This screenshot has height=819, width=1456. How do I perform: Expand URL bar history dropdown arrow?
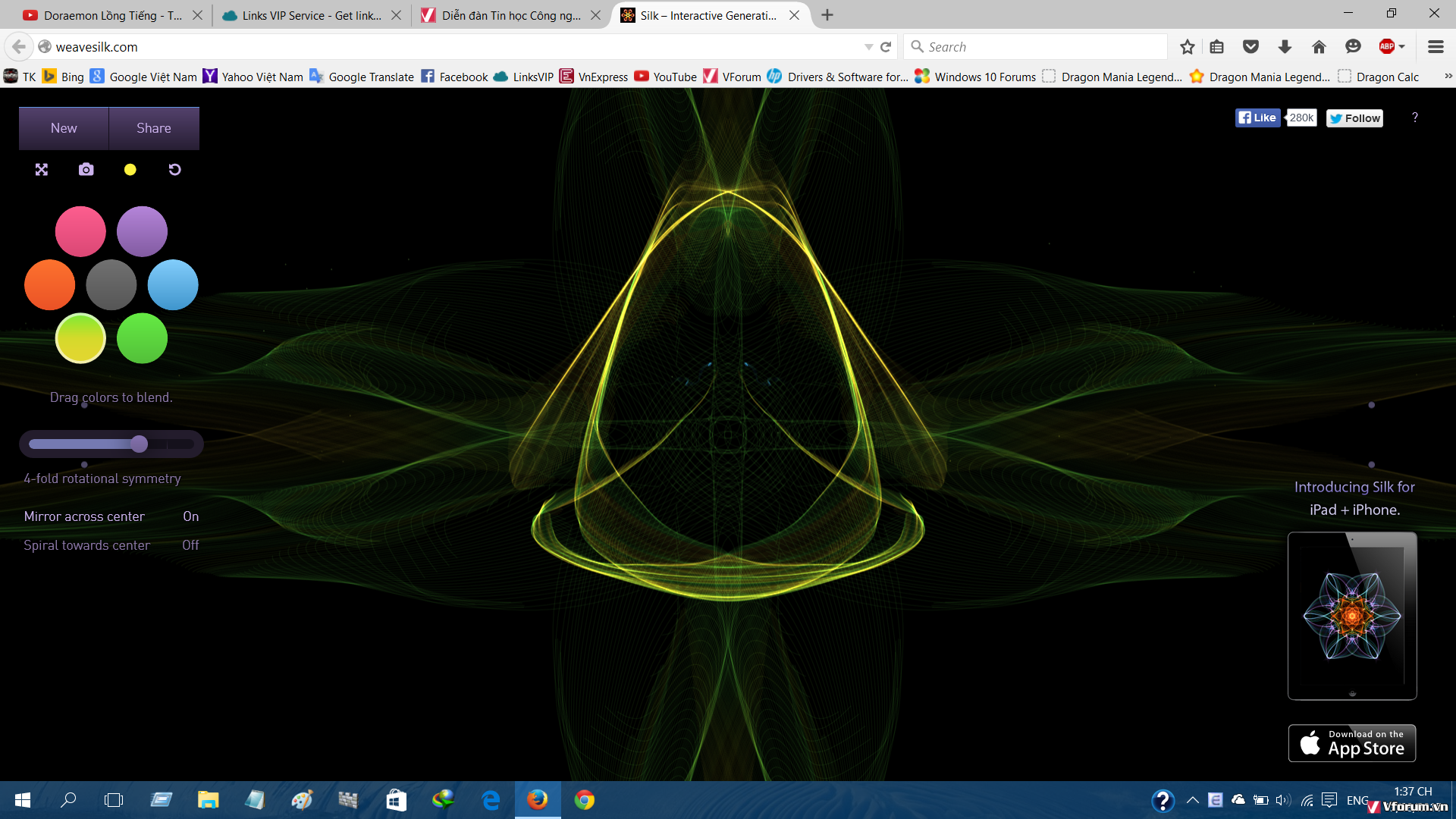[868, 47]
